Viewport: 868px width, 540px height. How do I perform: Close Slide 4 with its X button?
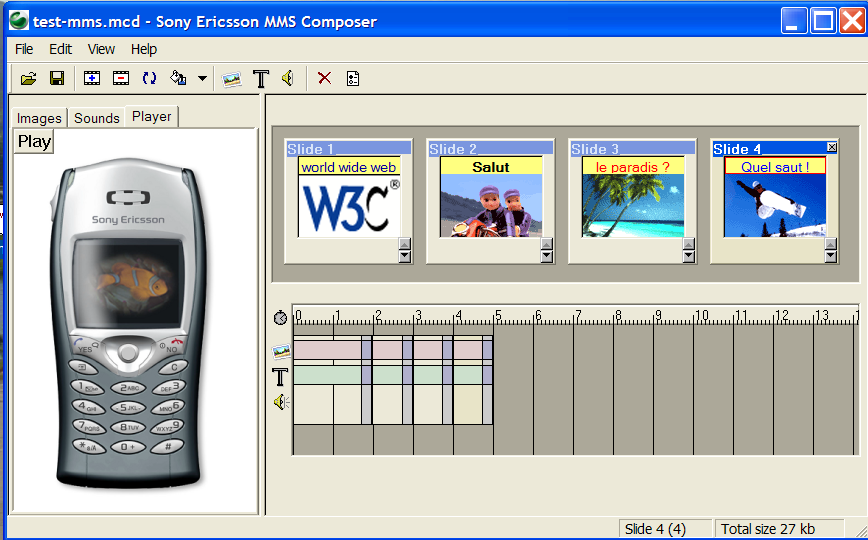pos(832,148)
